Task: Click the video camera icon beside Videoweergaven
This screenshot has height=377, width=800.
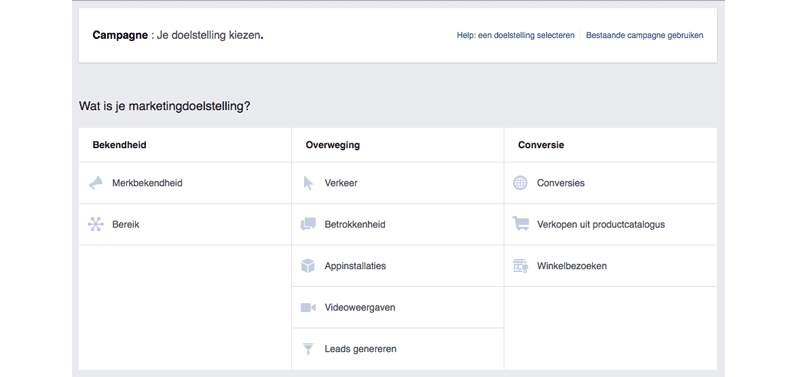Action: click(308, 308)
